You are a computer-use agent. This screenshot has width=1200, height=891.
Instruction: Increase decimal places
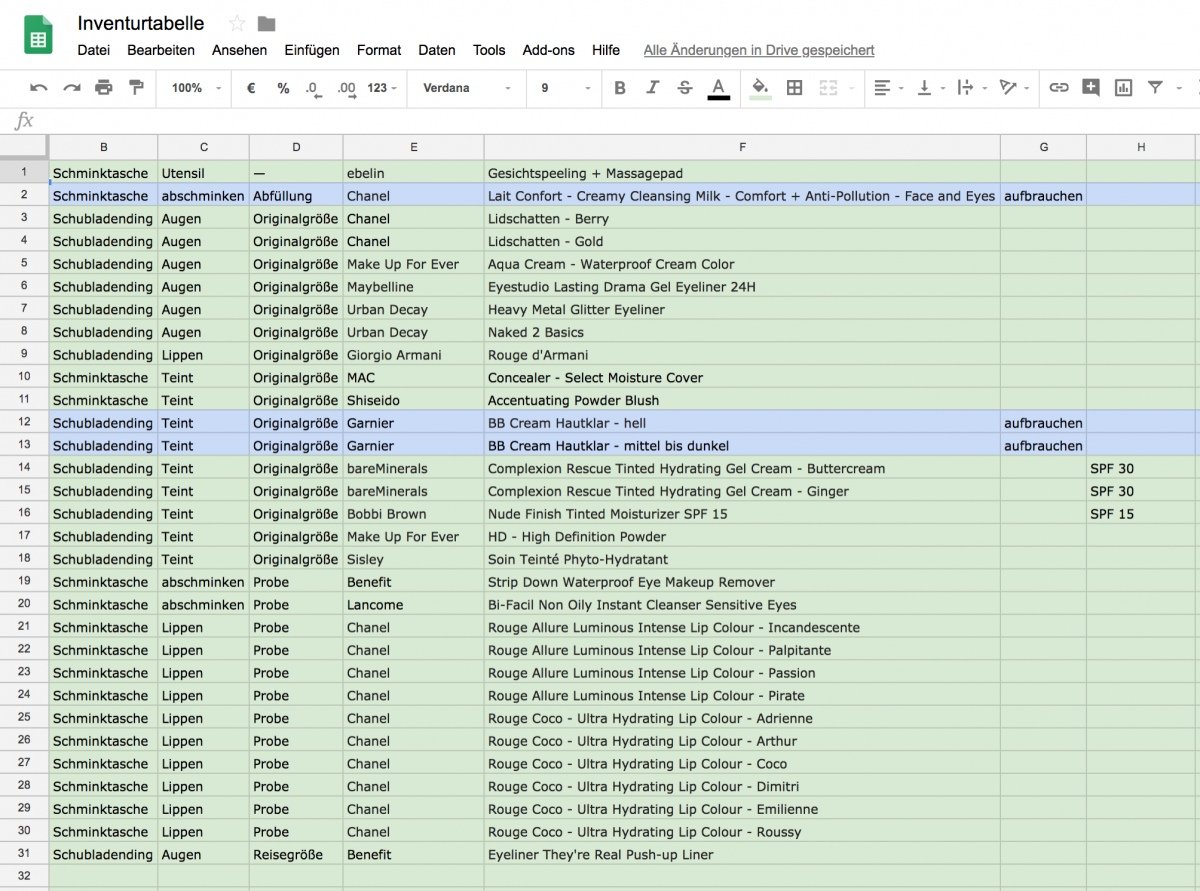coord(346,88)
